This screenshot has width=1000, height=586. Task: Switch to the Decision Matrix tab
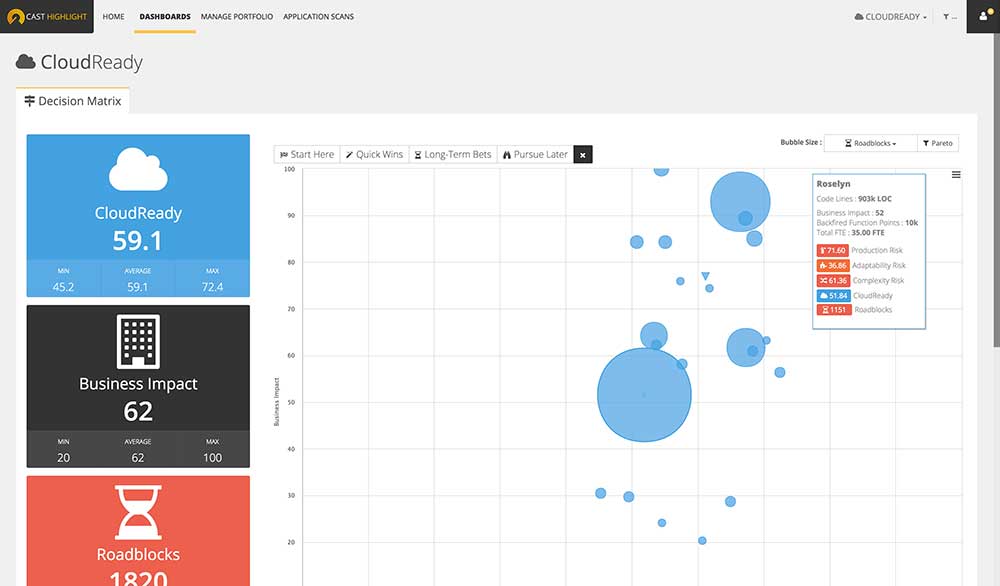[x=73, y=101]
